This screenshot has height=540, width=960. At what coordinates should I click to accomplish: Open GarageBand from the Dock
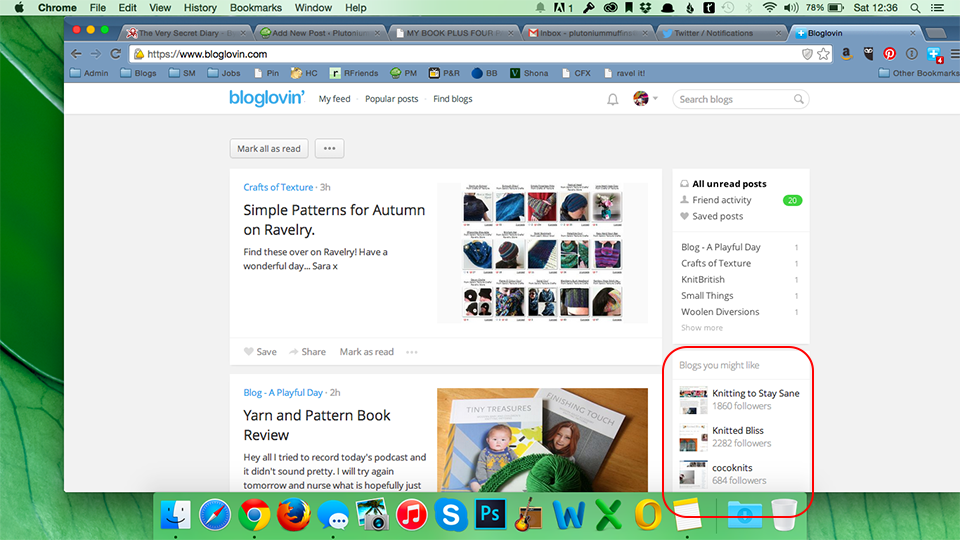click(529, 514)
